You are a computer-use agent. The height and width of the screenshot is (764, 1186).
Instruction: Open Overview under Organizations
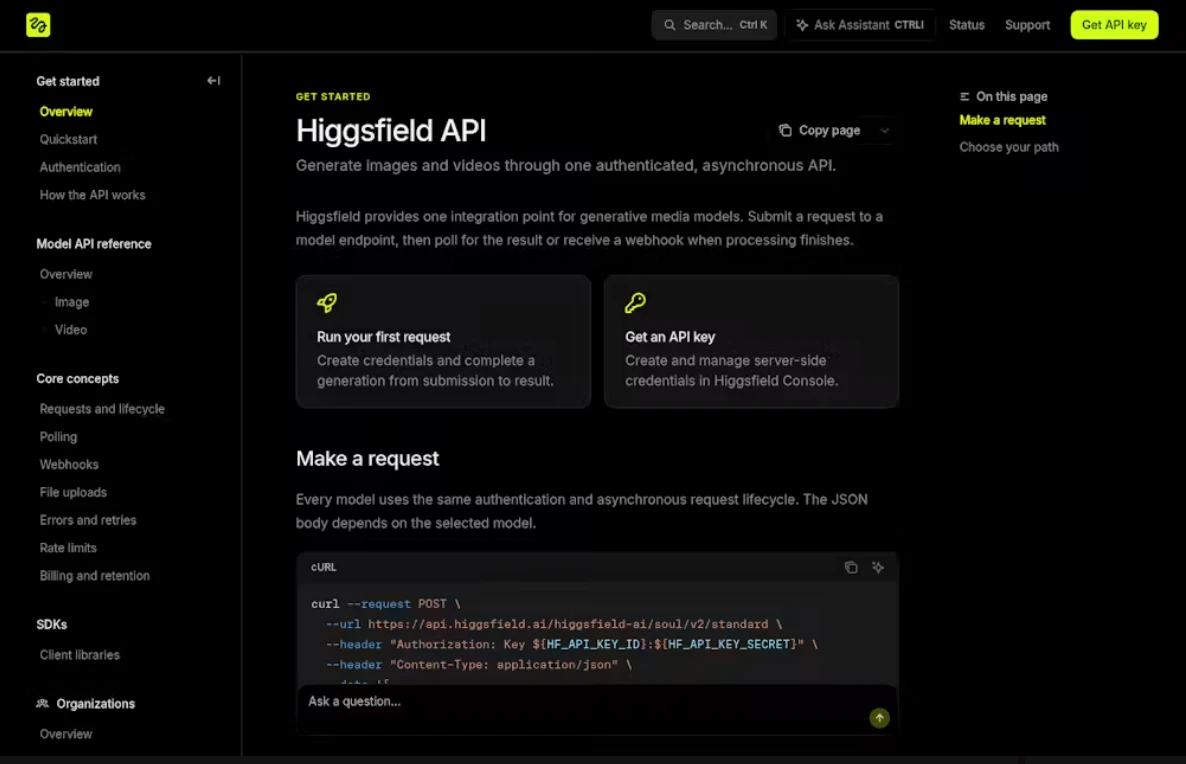point(66,734)
